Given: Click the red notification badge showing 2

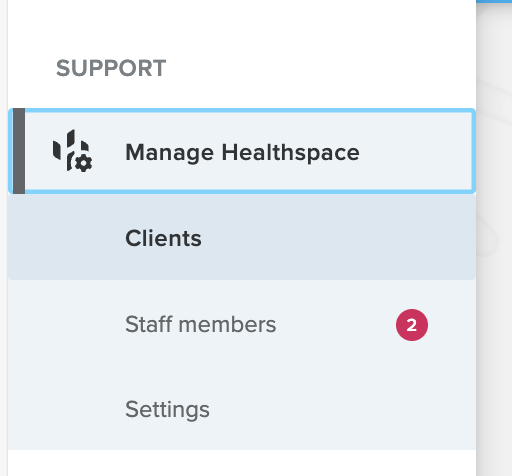Looking at the screenshot, I should (x=412, y=325).
